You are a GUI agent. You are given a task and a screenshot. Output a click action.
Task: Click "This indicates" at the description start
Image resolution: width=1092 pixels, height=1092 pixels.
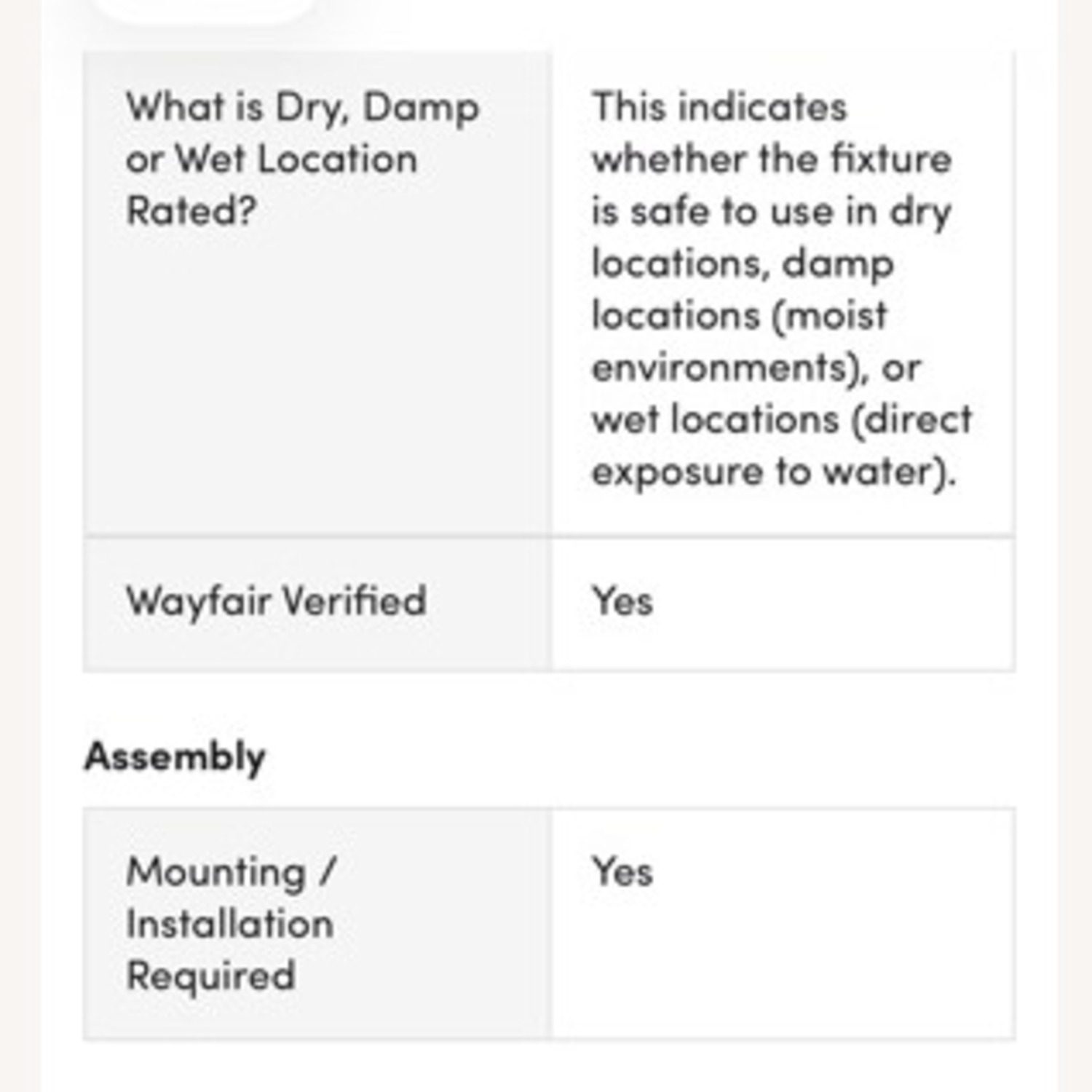coord(719,108)
